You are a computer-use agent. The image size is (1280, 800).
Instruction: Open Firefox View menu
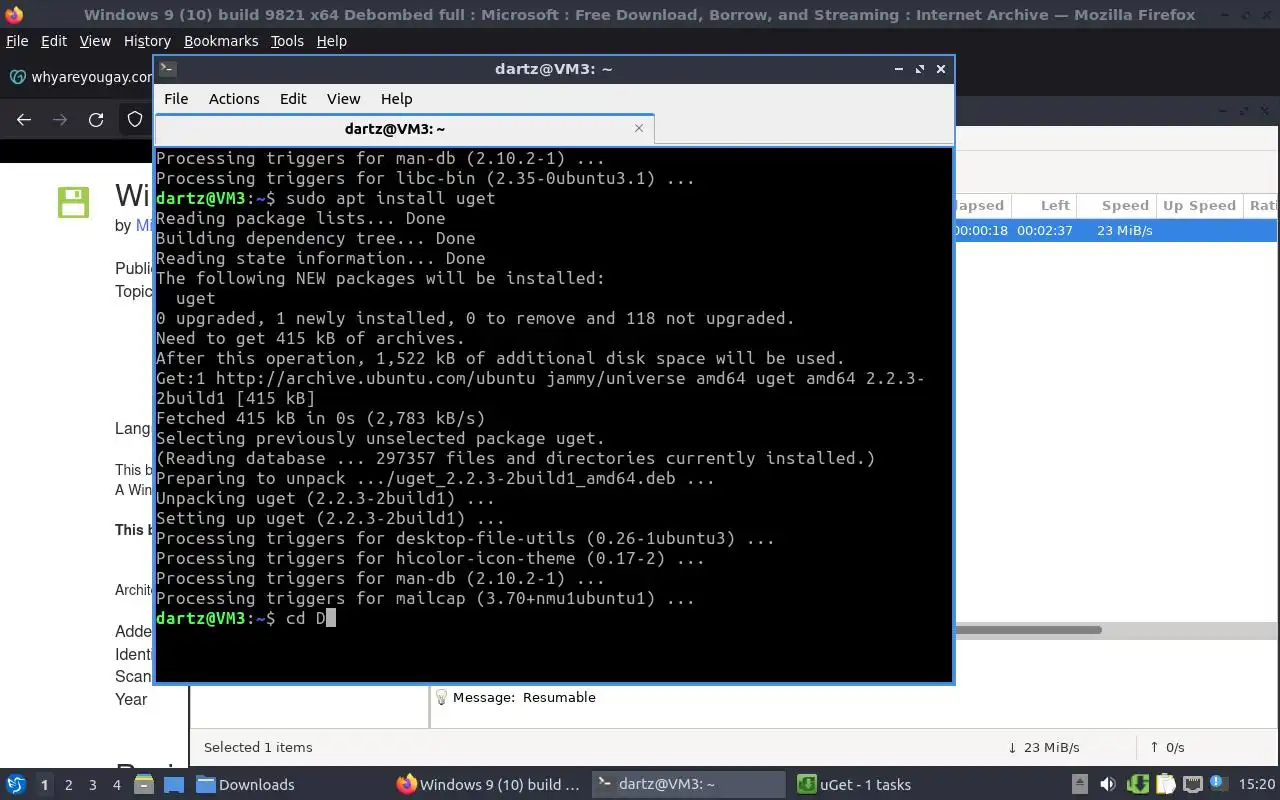point(95,41)
